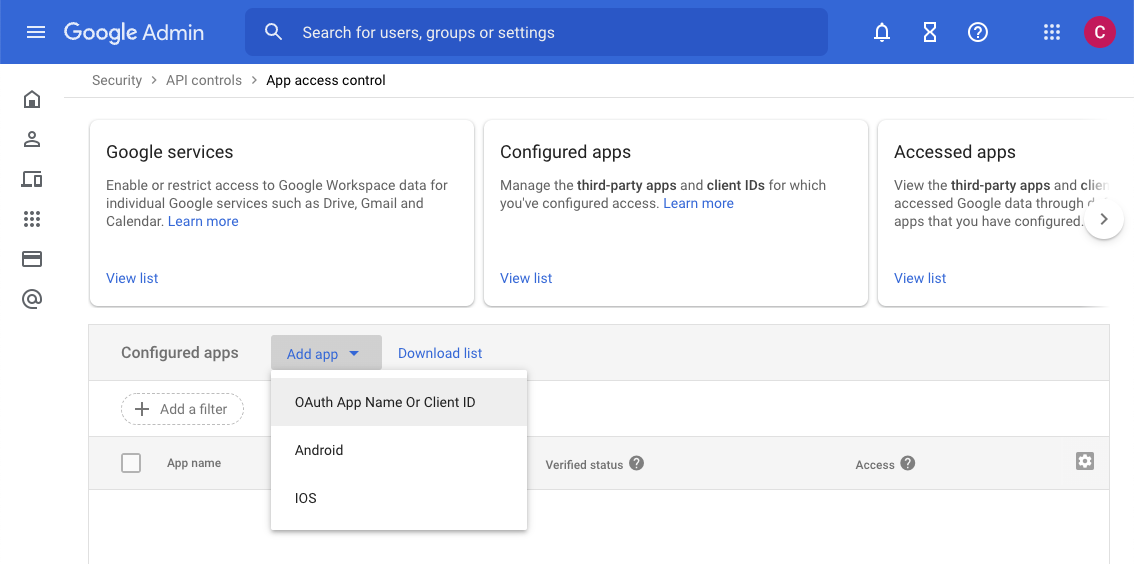Open View list under Accessed apps
Screen dimensions: 1134x564
point(920,278)
